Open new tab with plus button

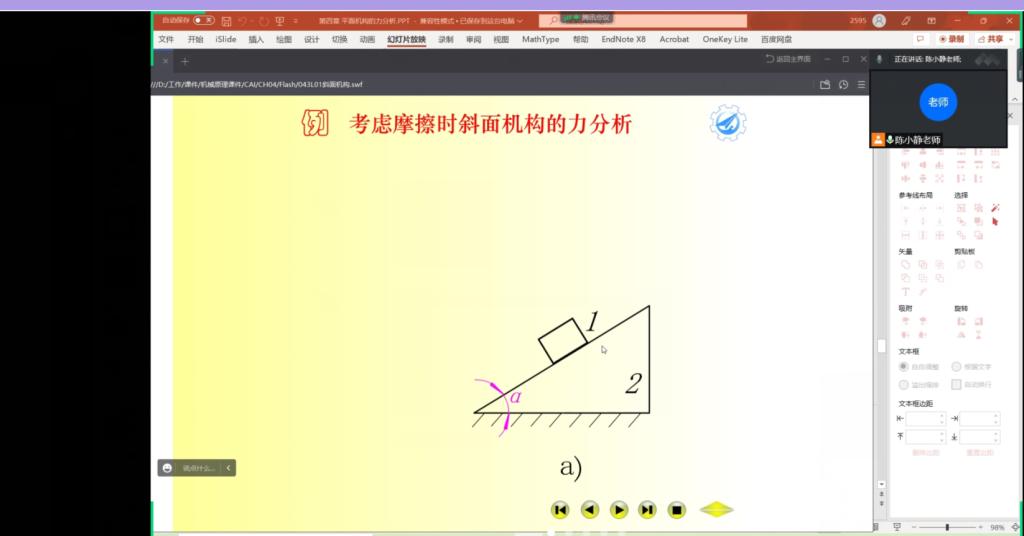pyautogui.click(x=184, y=61)
